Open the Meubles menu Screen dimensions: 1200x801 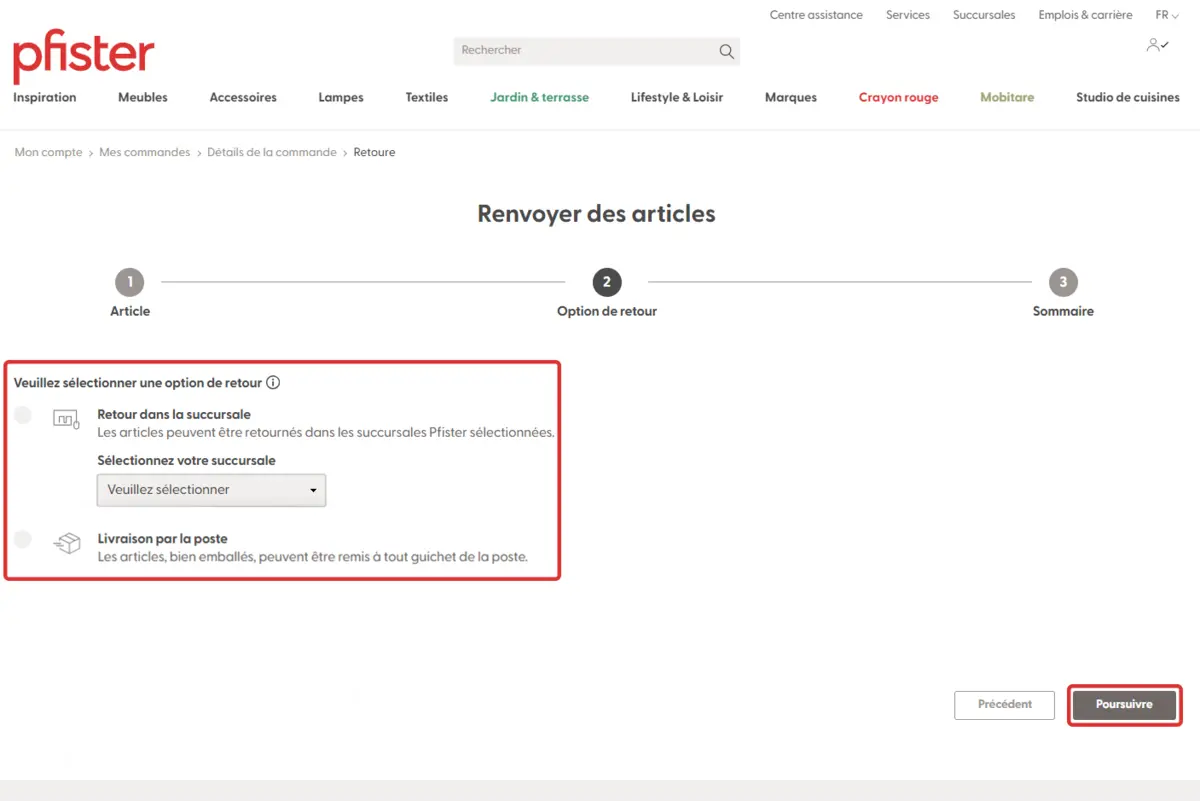pos(143,97)
